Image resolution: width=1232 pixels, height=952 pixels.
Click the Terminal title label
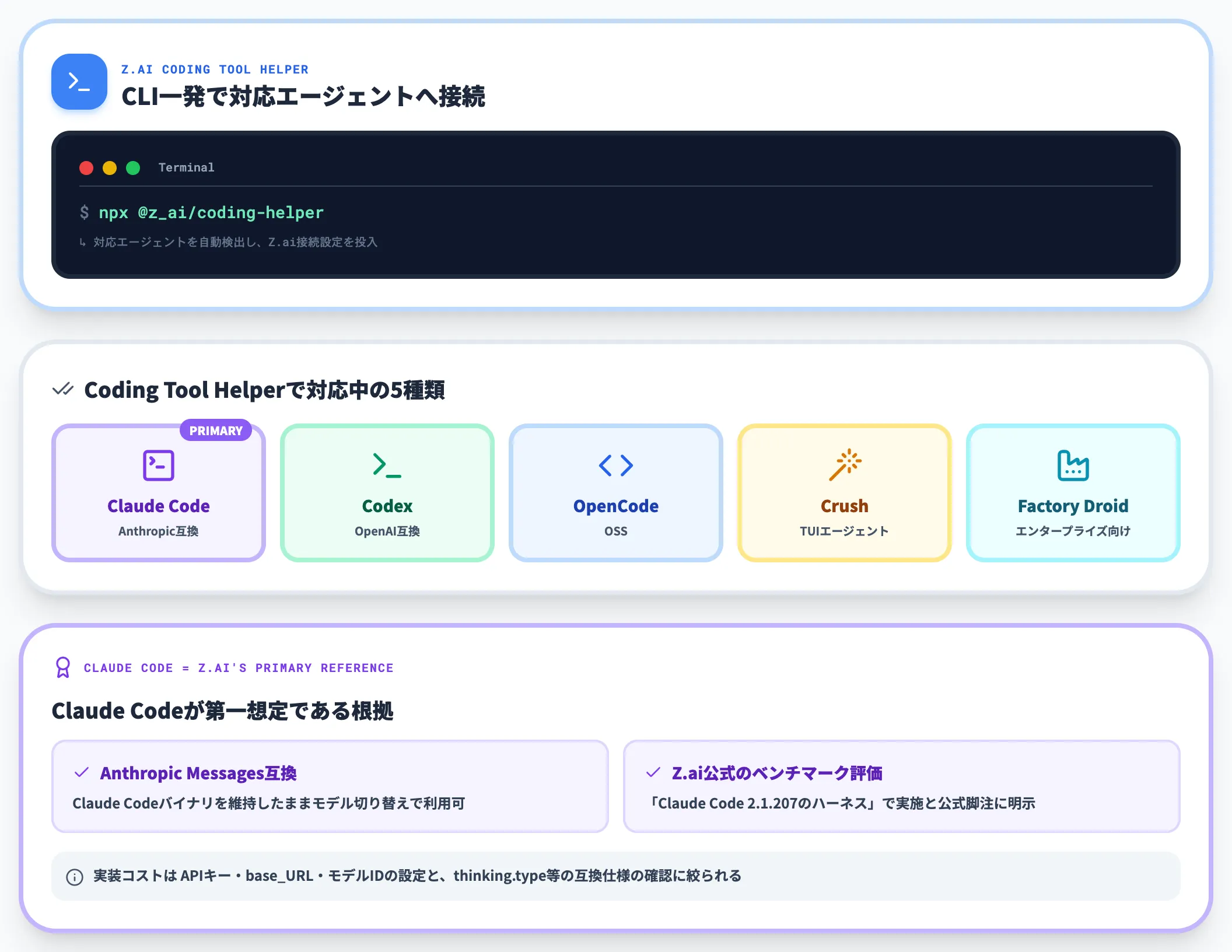click(x=187, y=168)
